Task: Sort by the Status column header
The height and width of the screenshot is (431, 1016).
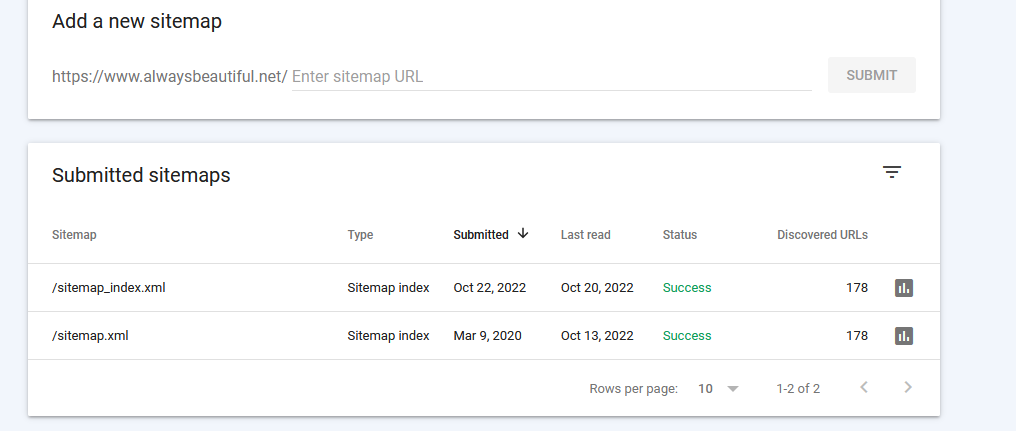Action: (680, 235)
